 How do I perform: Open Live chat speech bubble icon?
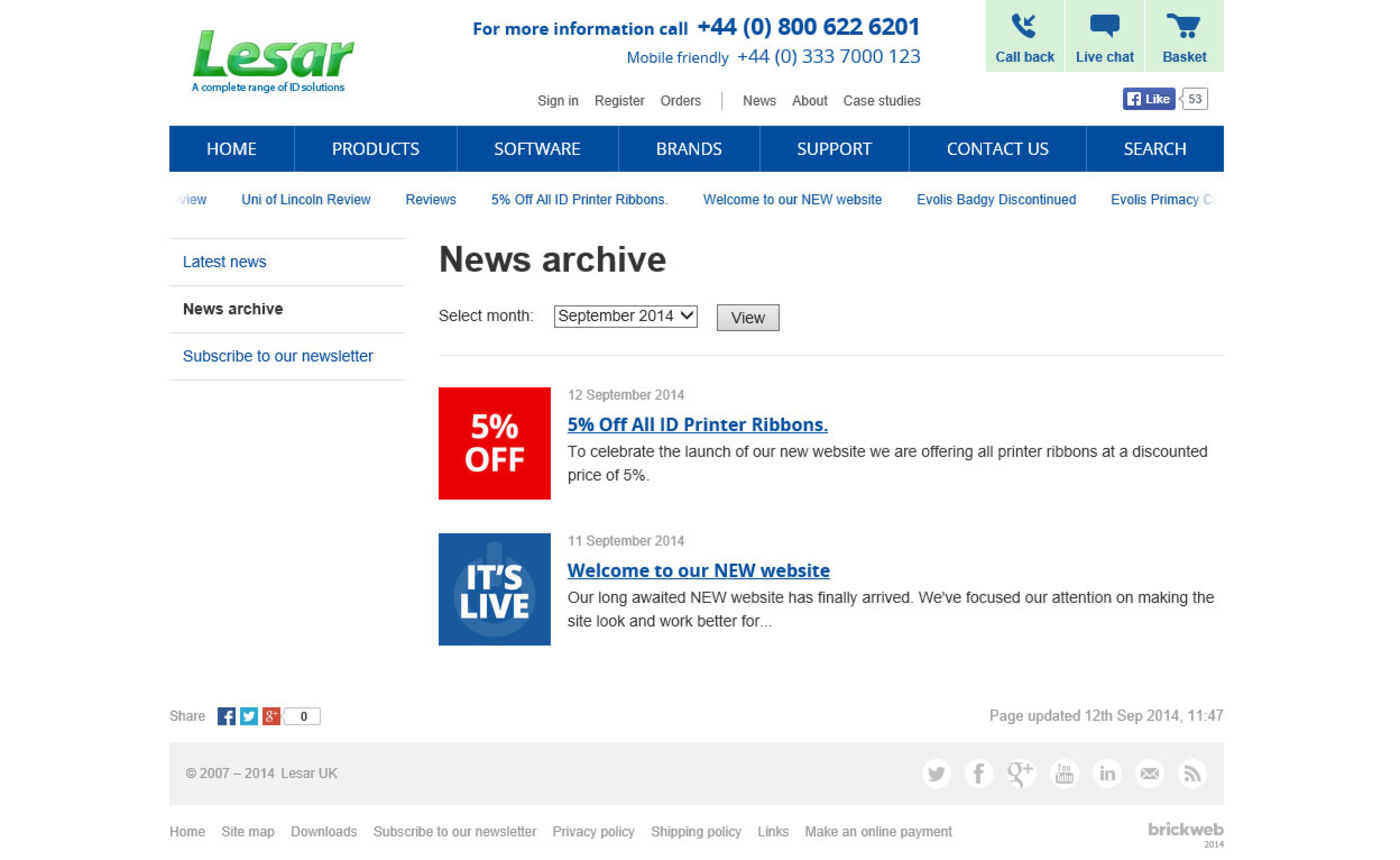1104,27
